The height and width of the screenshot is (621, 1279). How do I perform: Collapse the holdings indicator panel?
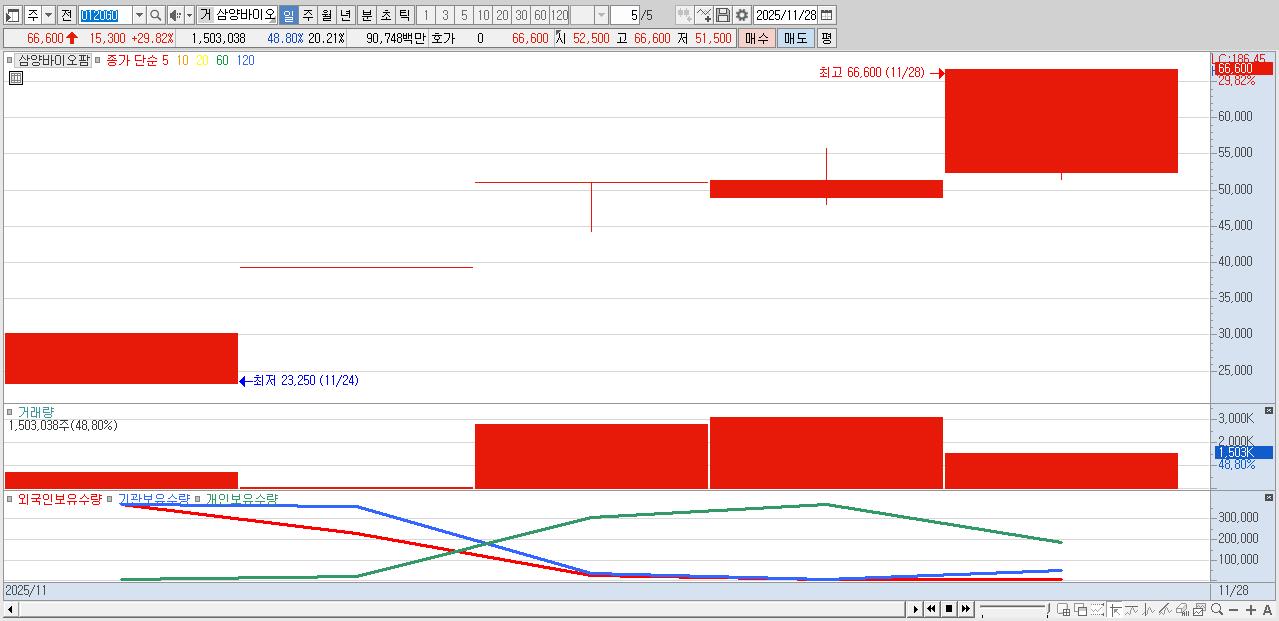[x=1269, y=497]
